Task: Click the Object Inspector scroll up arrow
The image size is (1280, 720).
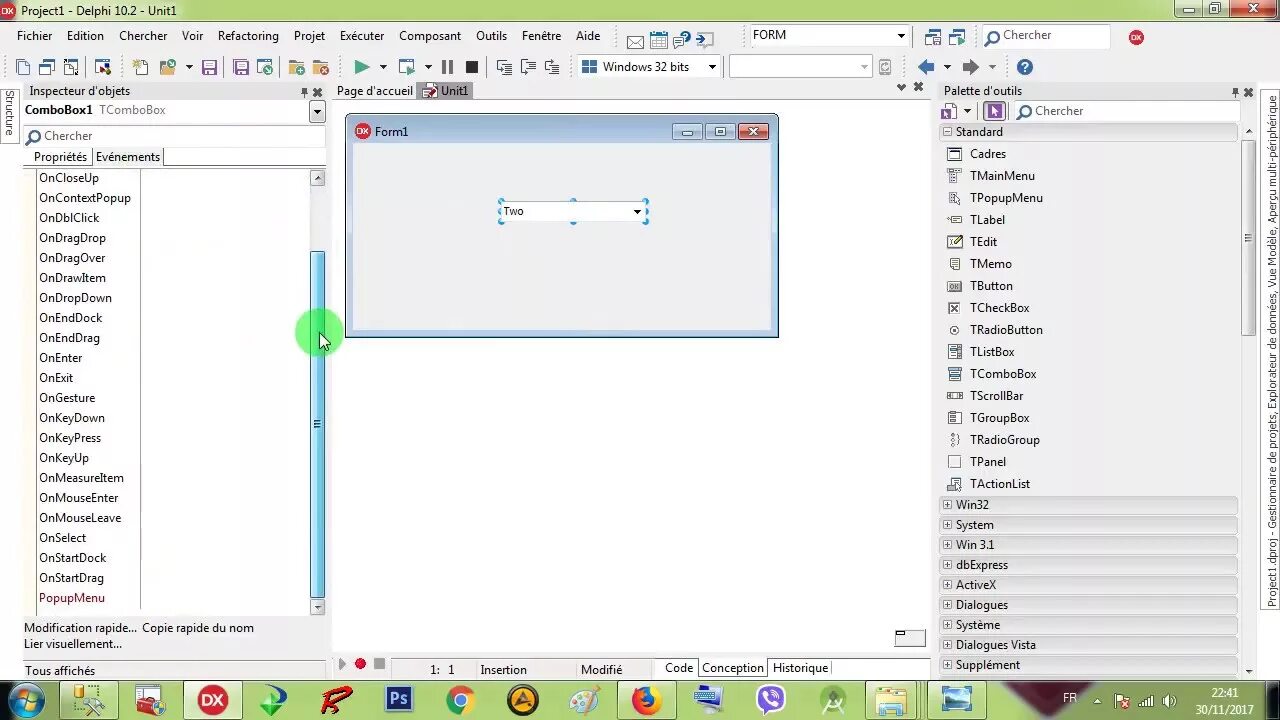Action: [318, 178]
